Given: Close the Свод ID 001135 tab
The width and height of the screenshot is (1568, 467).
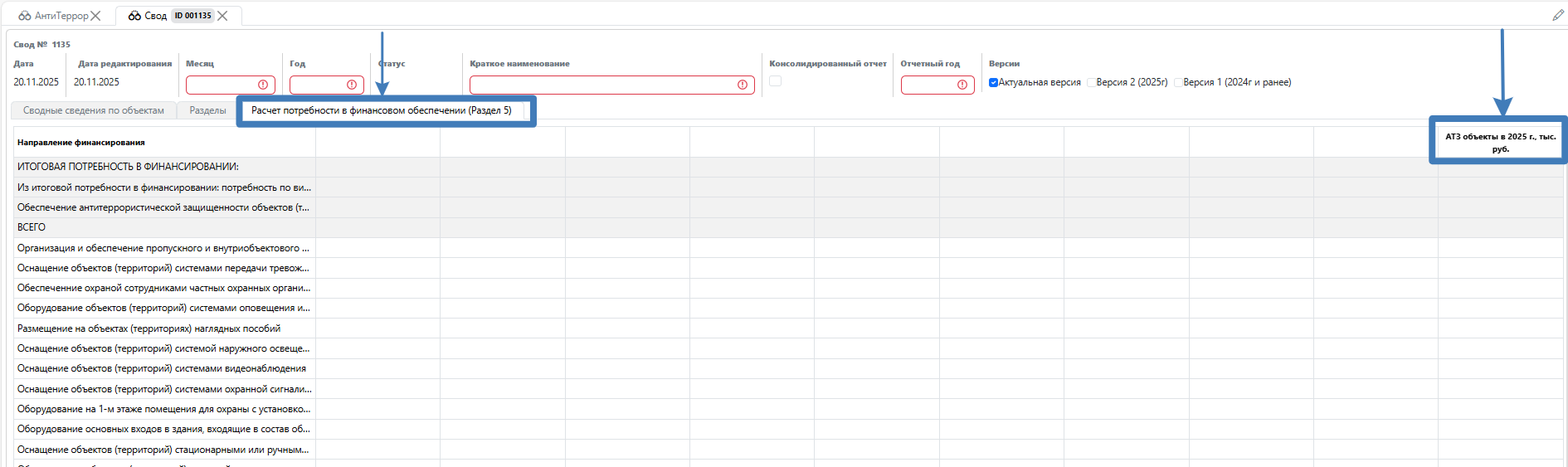Looking at the screenshot, I should pos(222,16).
